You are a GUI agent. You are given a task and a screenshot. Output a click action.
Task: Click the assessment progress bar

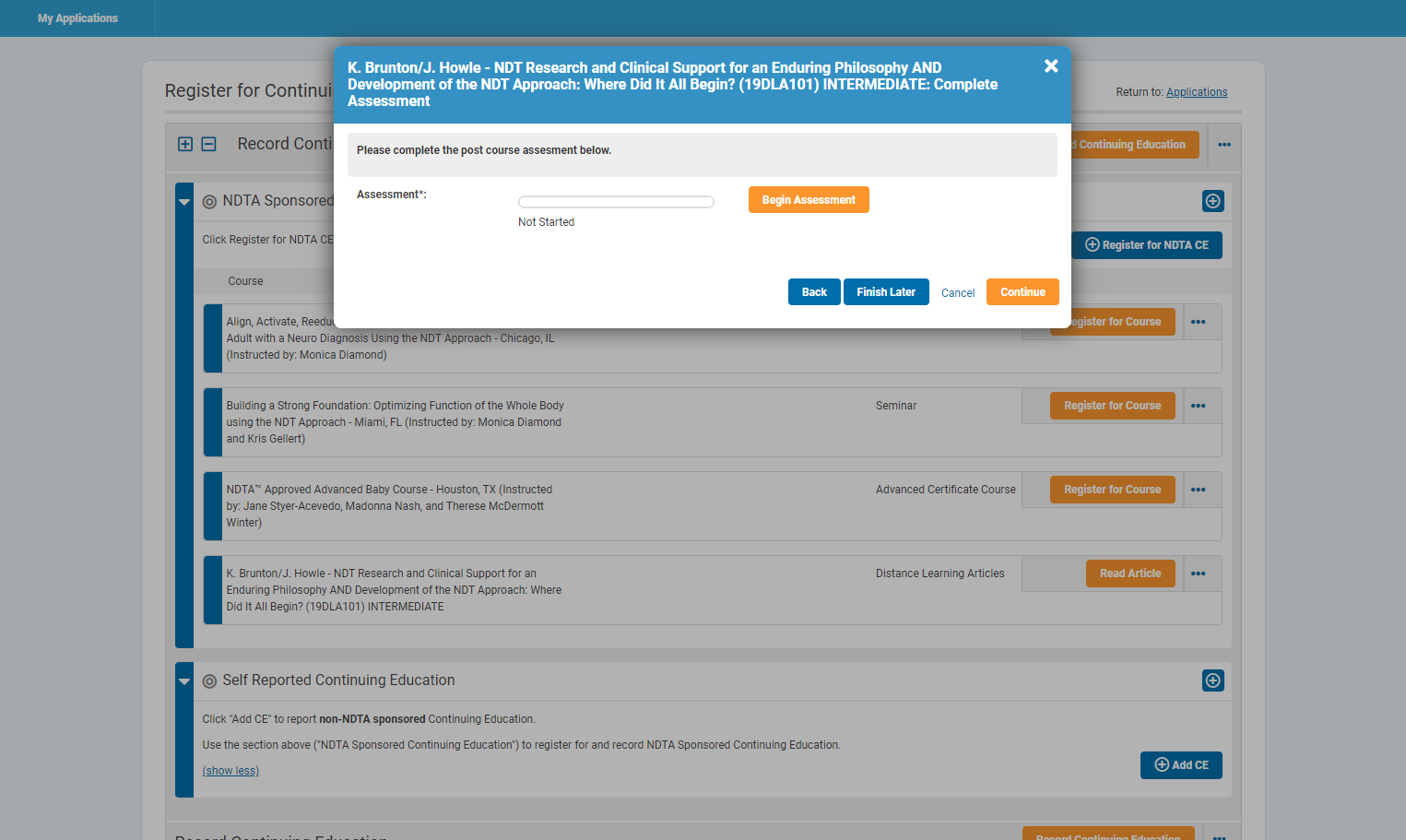pos(616,202)
